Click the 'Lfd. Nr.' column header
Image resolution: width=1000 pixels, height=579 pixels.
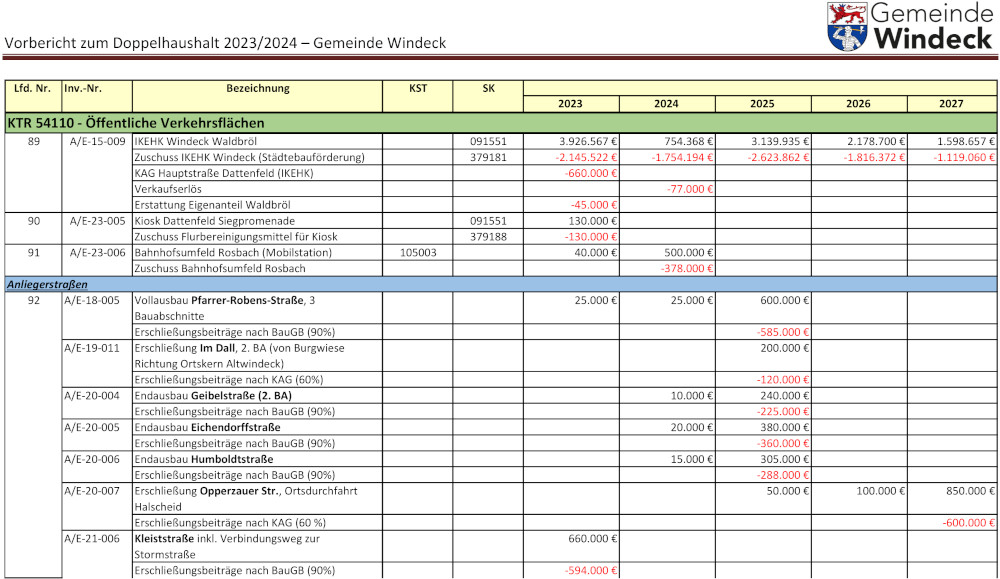tap(33, 88)
